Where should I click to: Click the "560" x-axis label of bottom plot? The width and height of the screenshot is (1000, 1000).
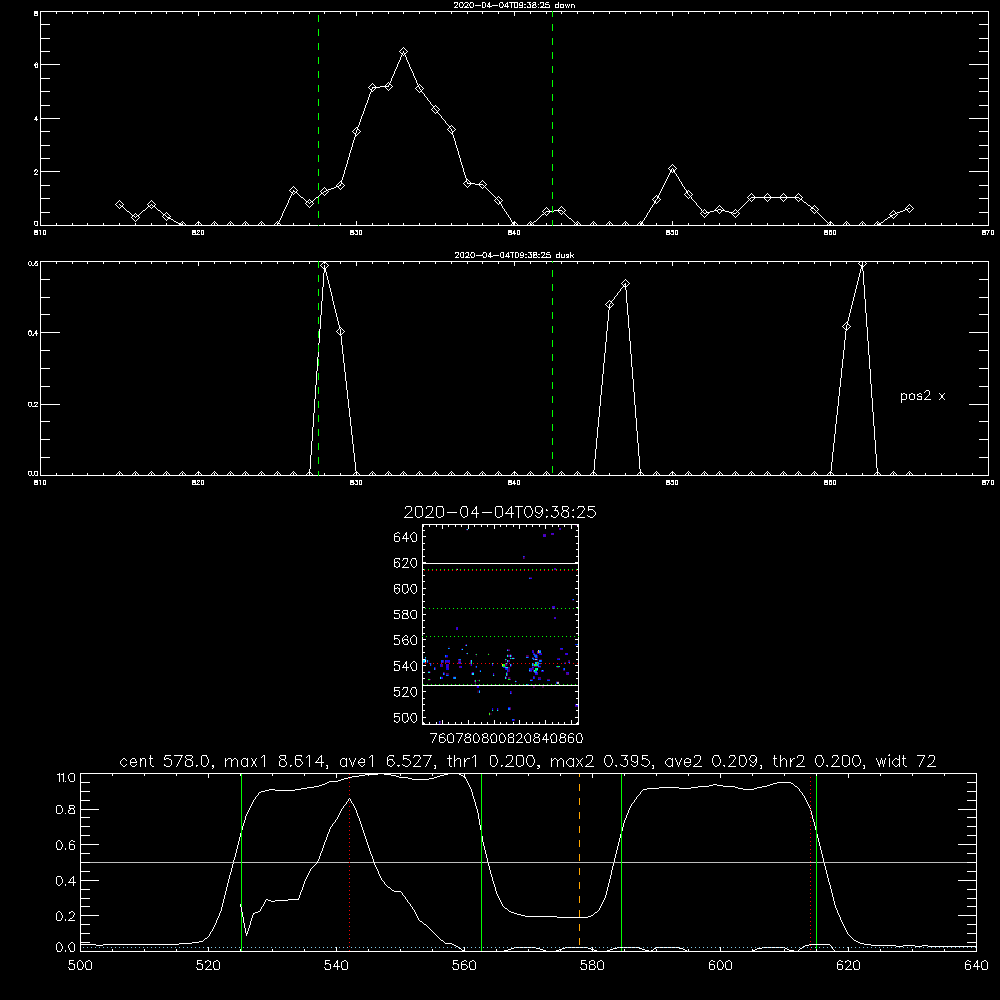tap(464, 966)
